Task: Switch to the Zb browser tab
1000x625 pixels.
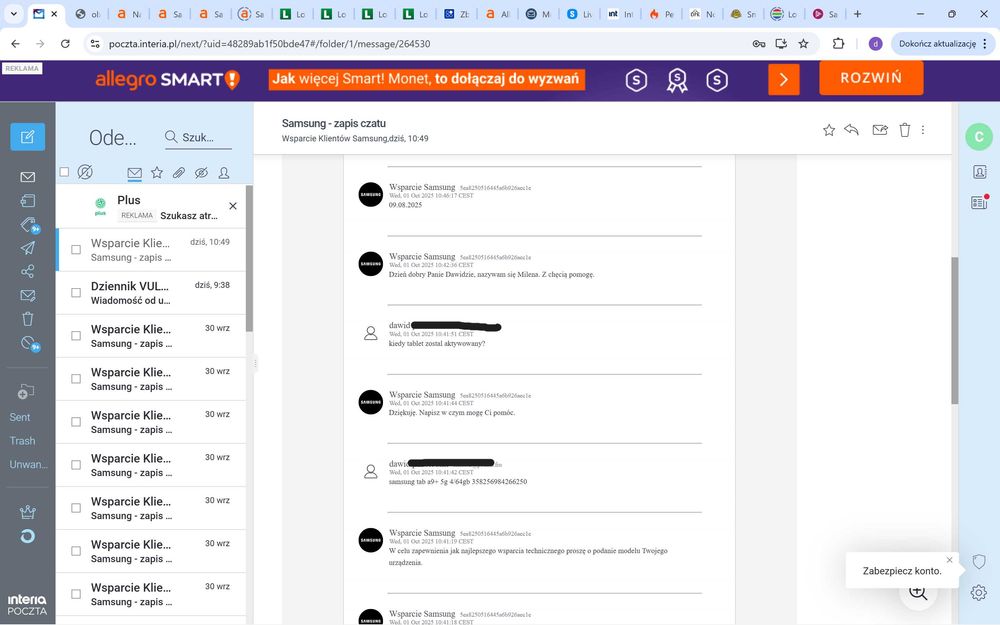Action: pos(457,14)
